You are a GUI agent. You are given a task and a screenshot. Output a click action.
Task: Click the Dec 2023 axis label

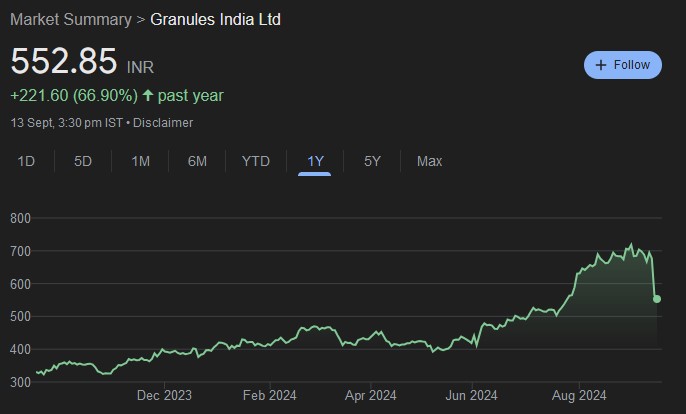point(165,395)
